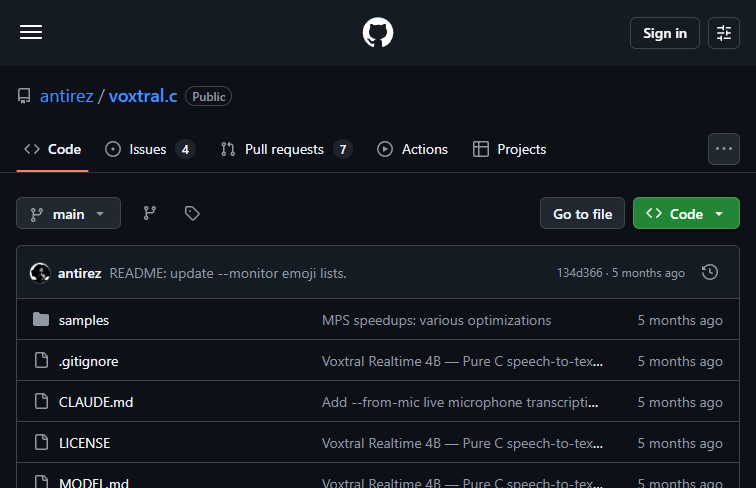Open the Projects tab
This screenshot has width=756, height=488.
[x=509, y=149]
